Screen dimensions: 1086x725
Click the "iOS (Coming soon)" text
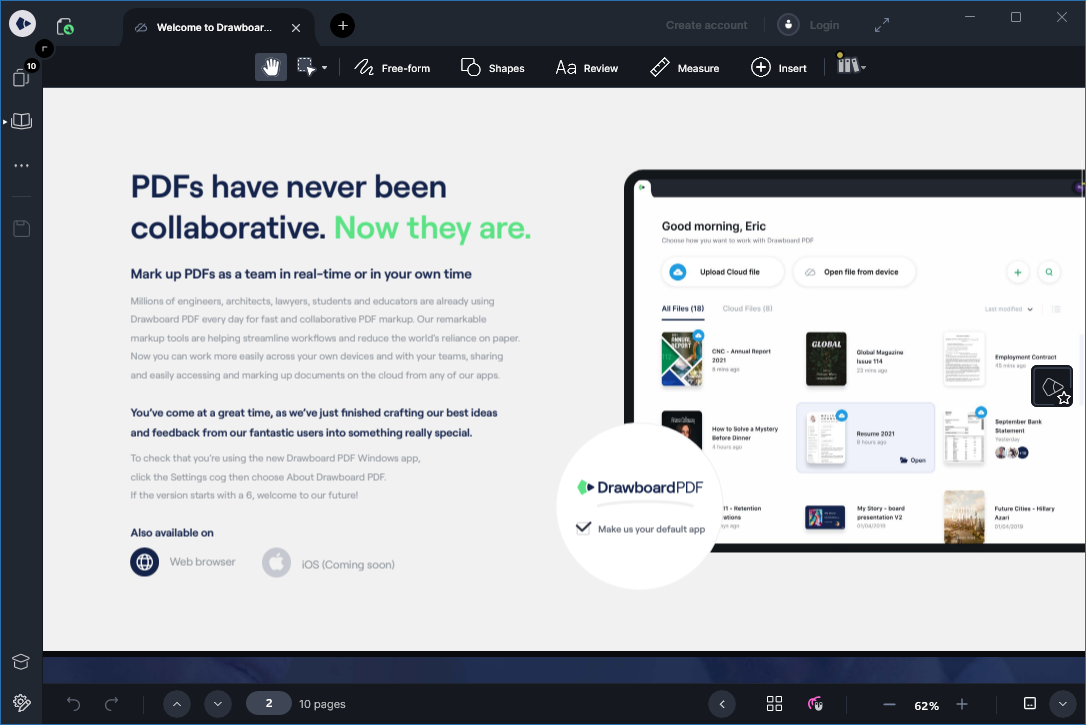pos(348,564)
